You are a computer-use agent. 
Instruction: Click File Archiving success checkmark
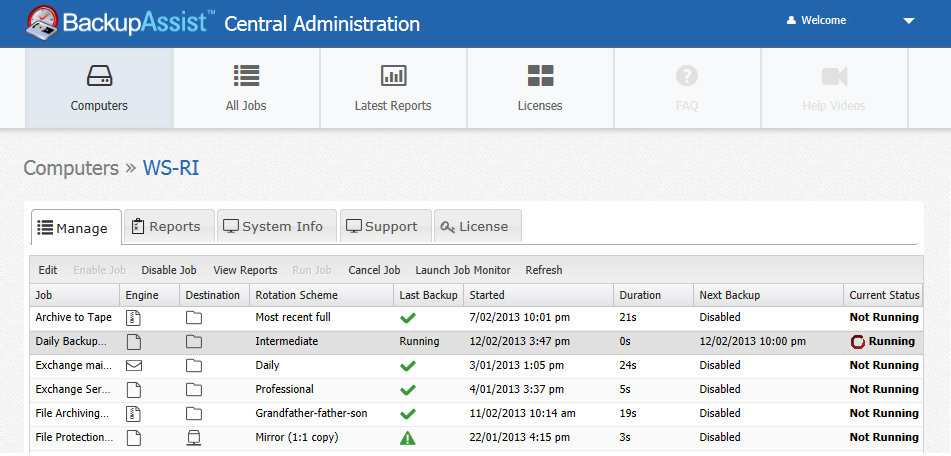click(408, 414)
